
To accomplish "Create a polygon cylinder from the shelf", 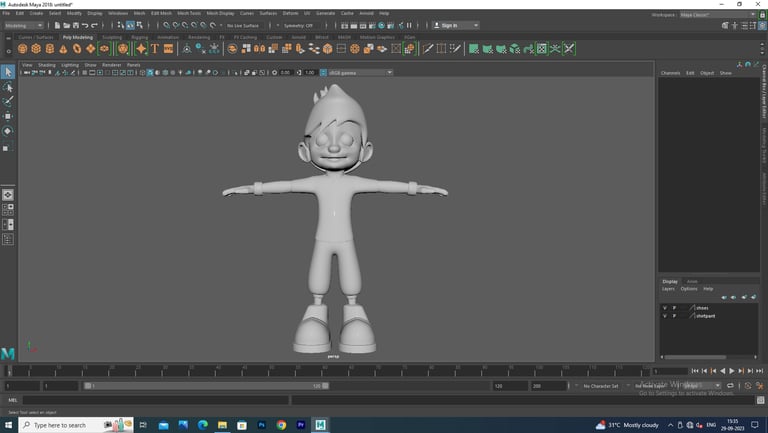I will click(50, 48).
